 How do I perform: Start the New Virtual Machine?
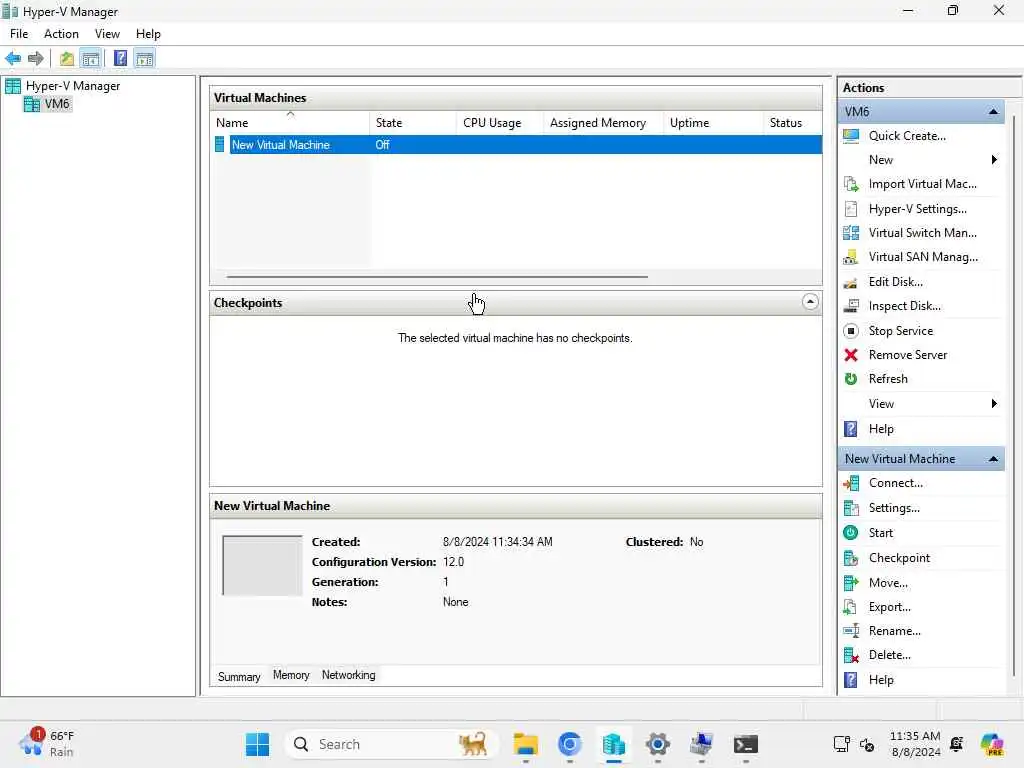[x=880, y=533]
